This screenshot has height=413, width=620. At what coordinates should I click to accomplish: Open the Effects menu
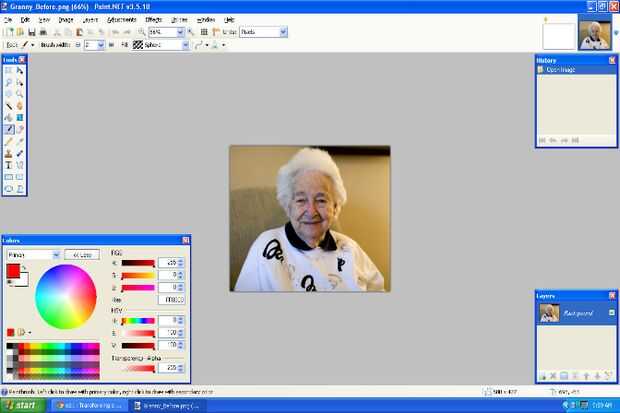point(153,19)
